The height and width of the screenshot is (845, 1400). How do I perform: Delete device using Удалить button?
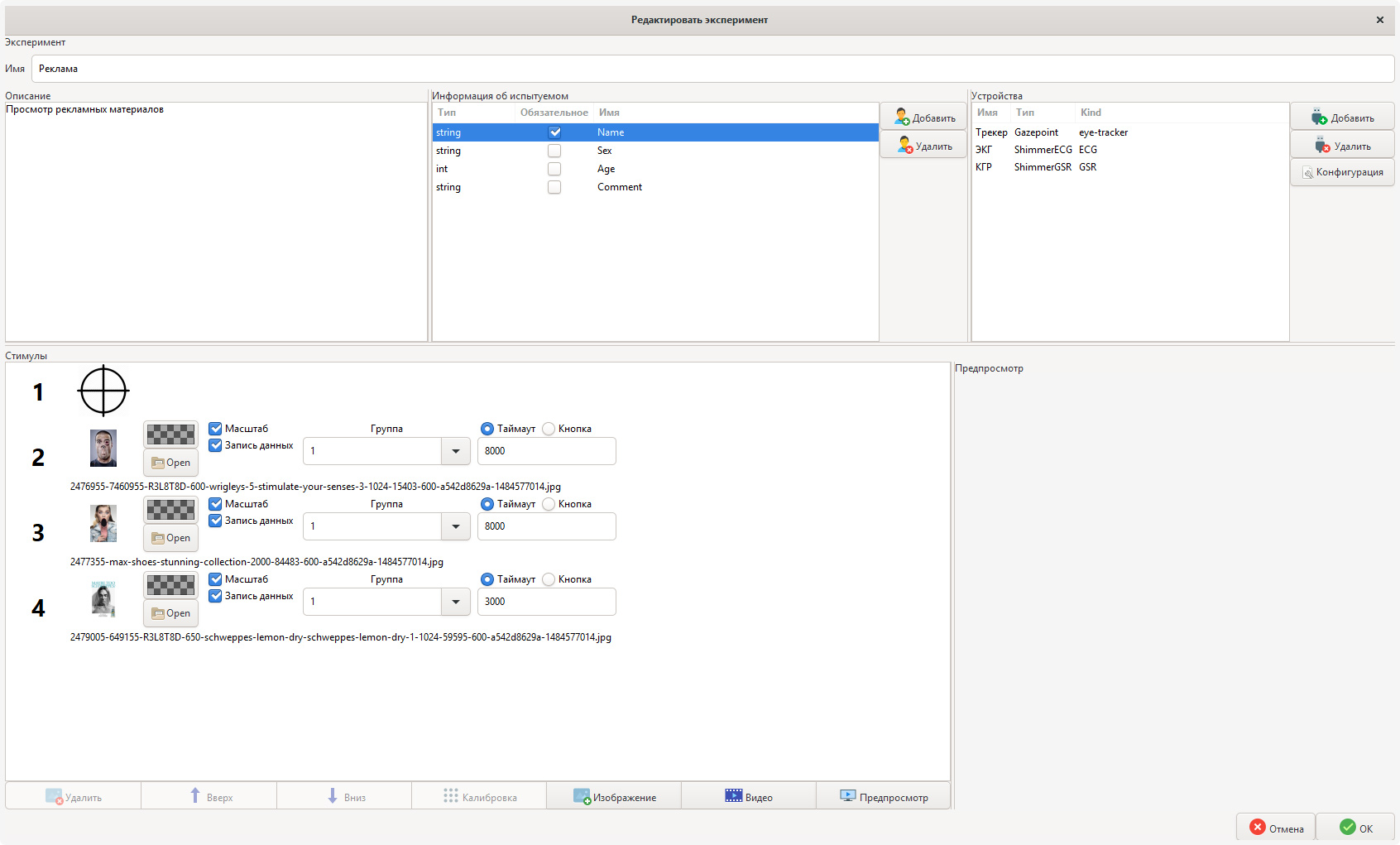pyautogui.click(x=1342, y=146)
